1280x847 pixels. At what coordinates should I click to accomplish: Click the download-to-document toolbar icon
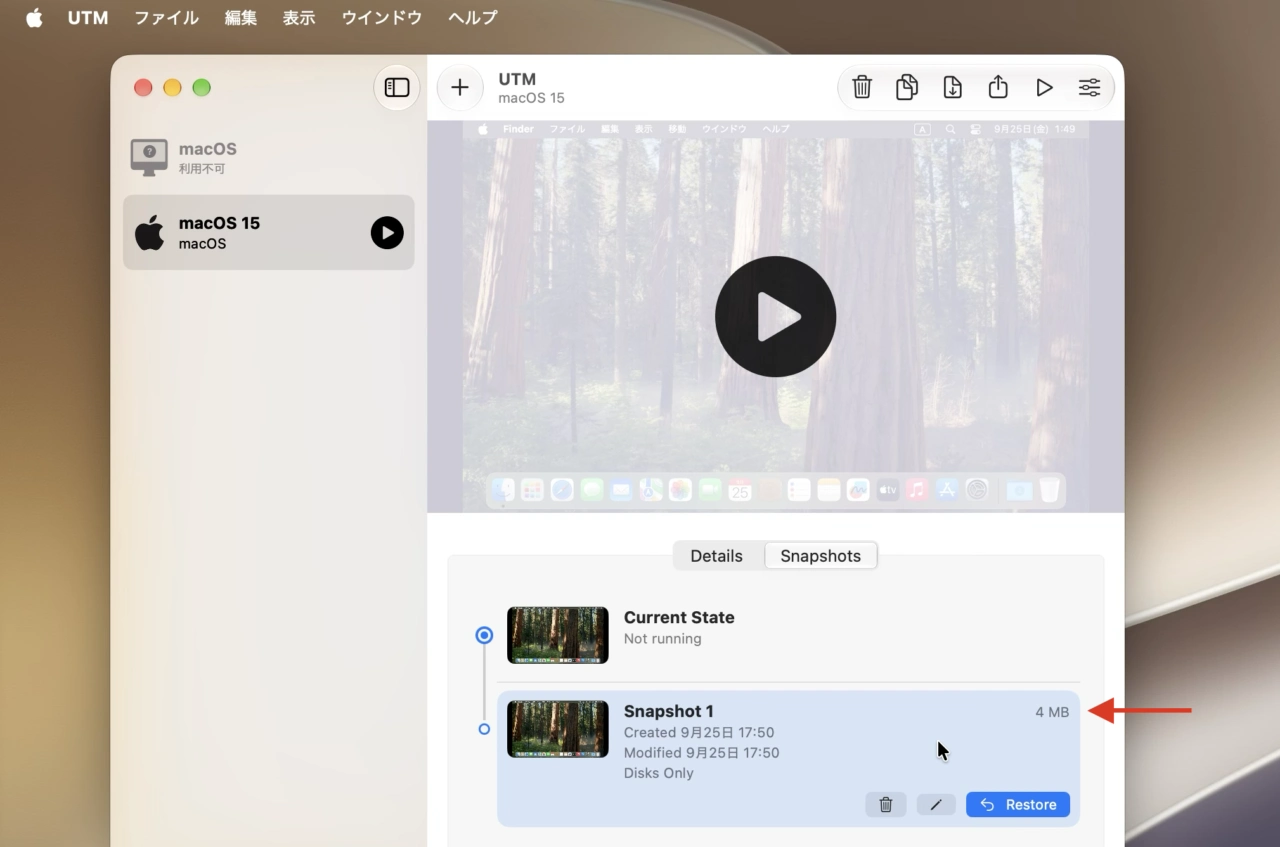[952, 88]
